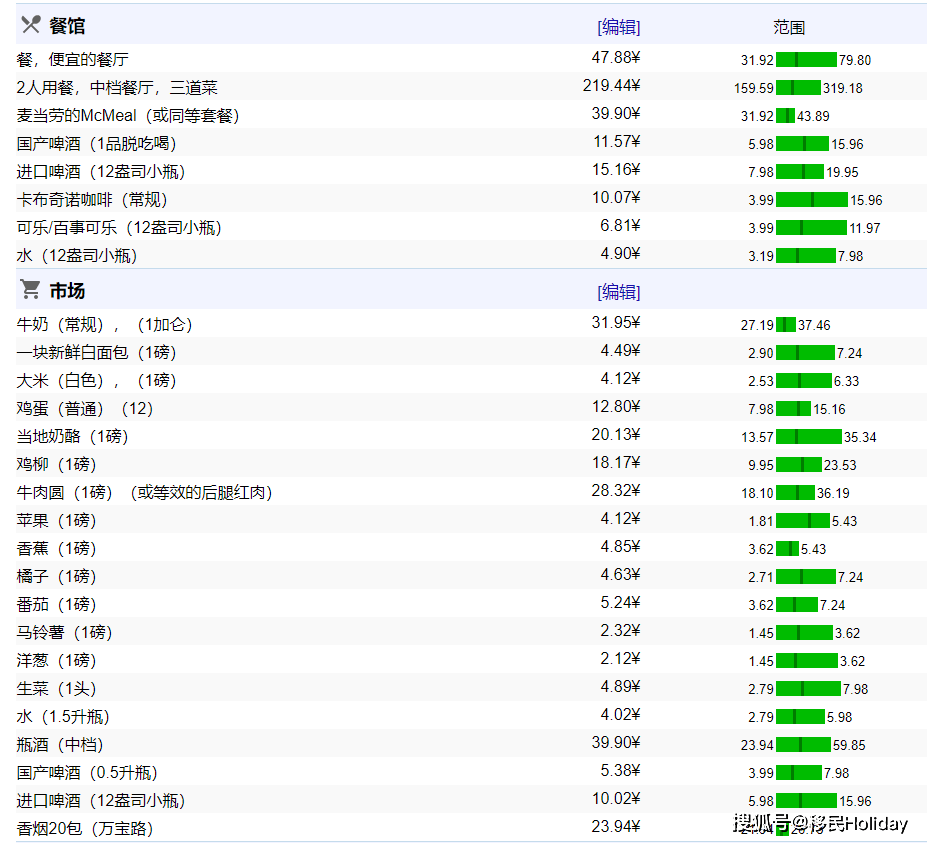Select 大米（白色）row label

pyautogui.click(x=96, y=380)
